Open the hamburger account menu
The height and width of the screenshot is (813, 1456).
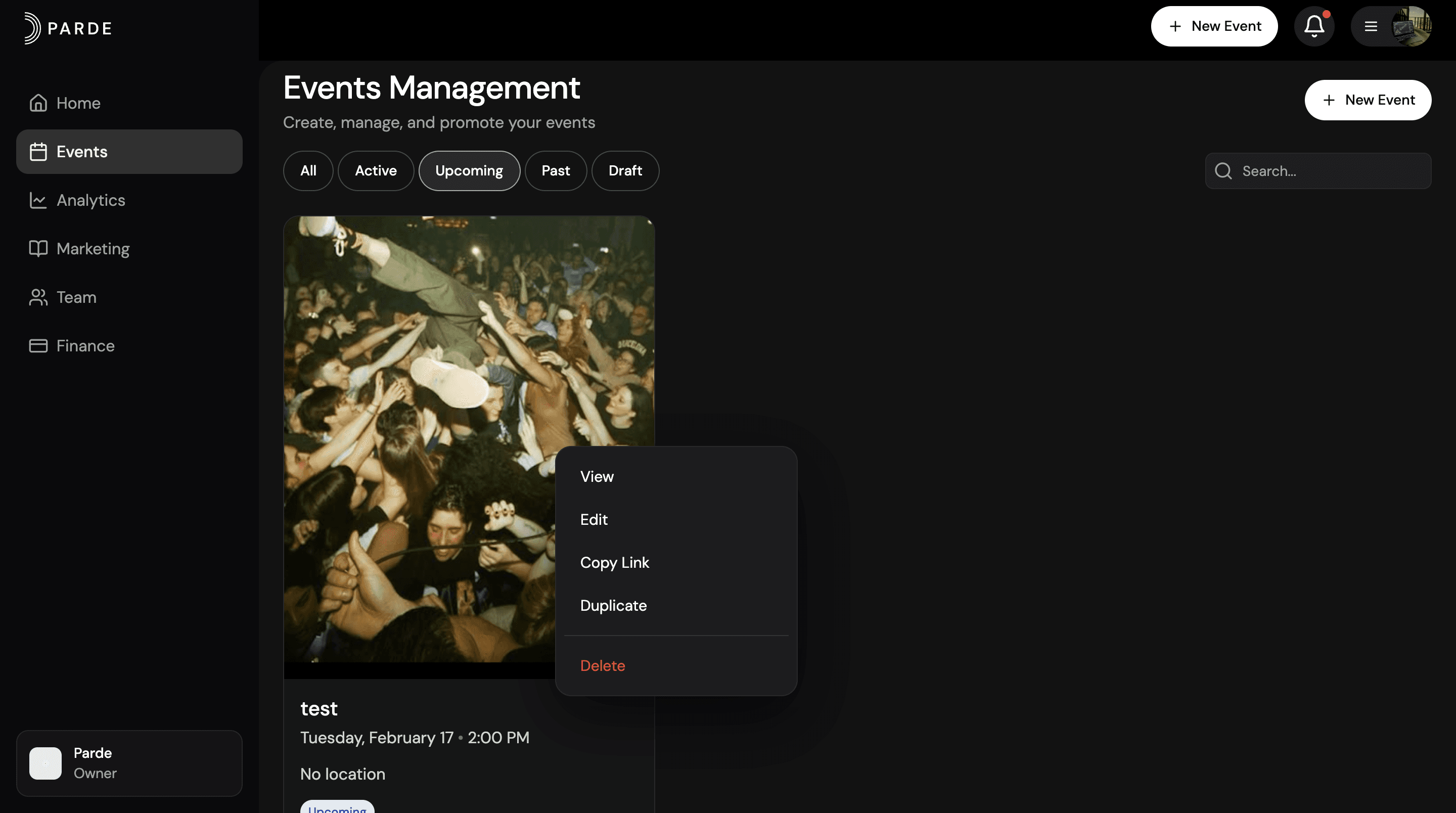1370,27
